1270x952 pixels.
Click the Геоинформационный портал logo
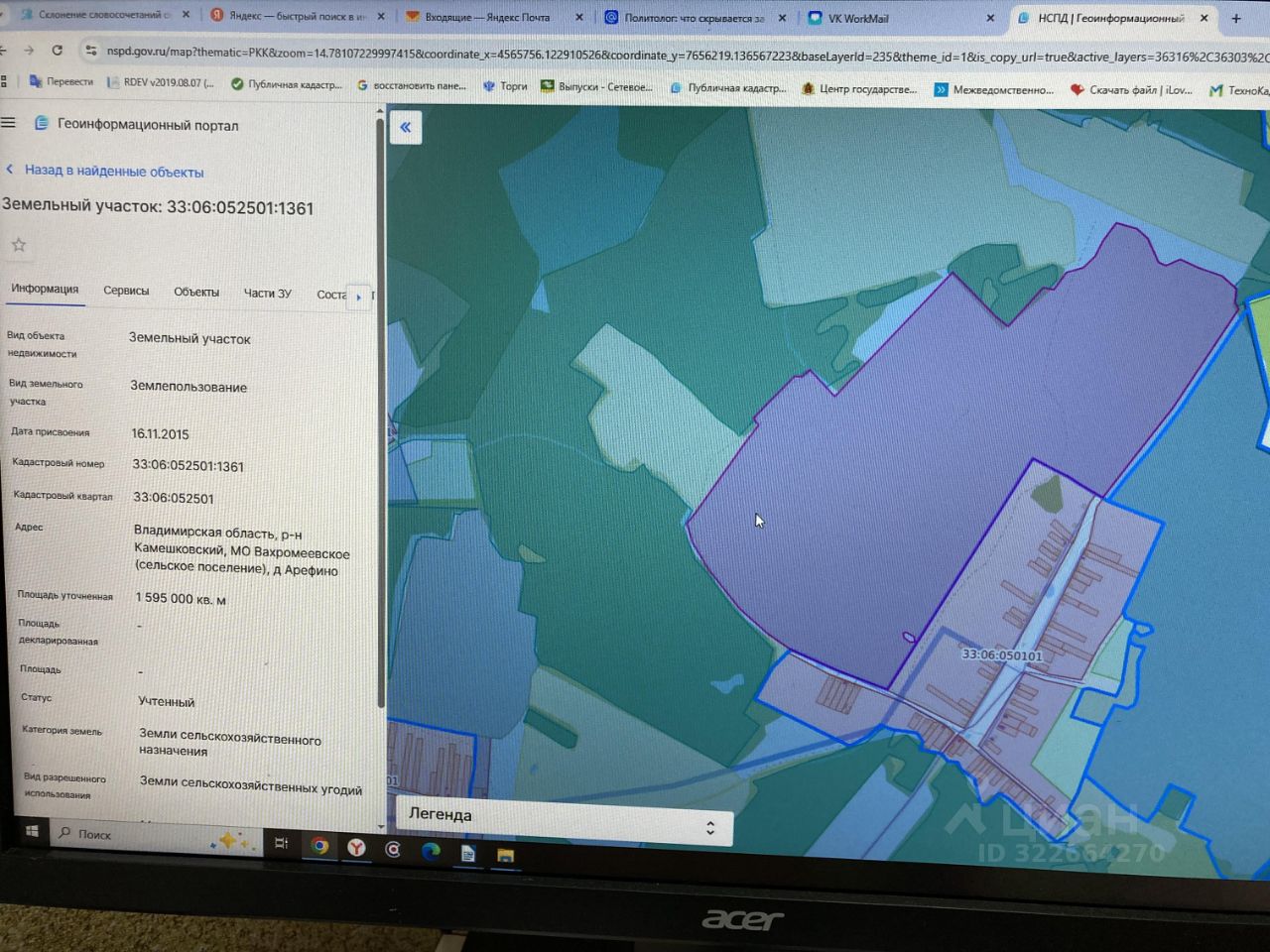(x=42, y=124)
